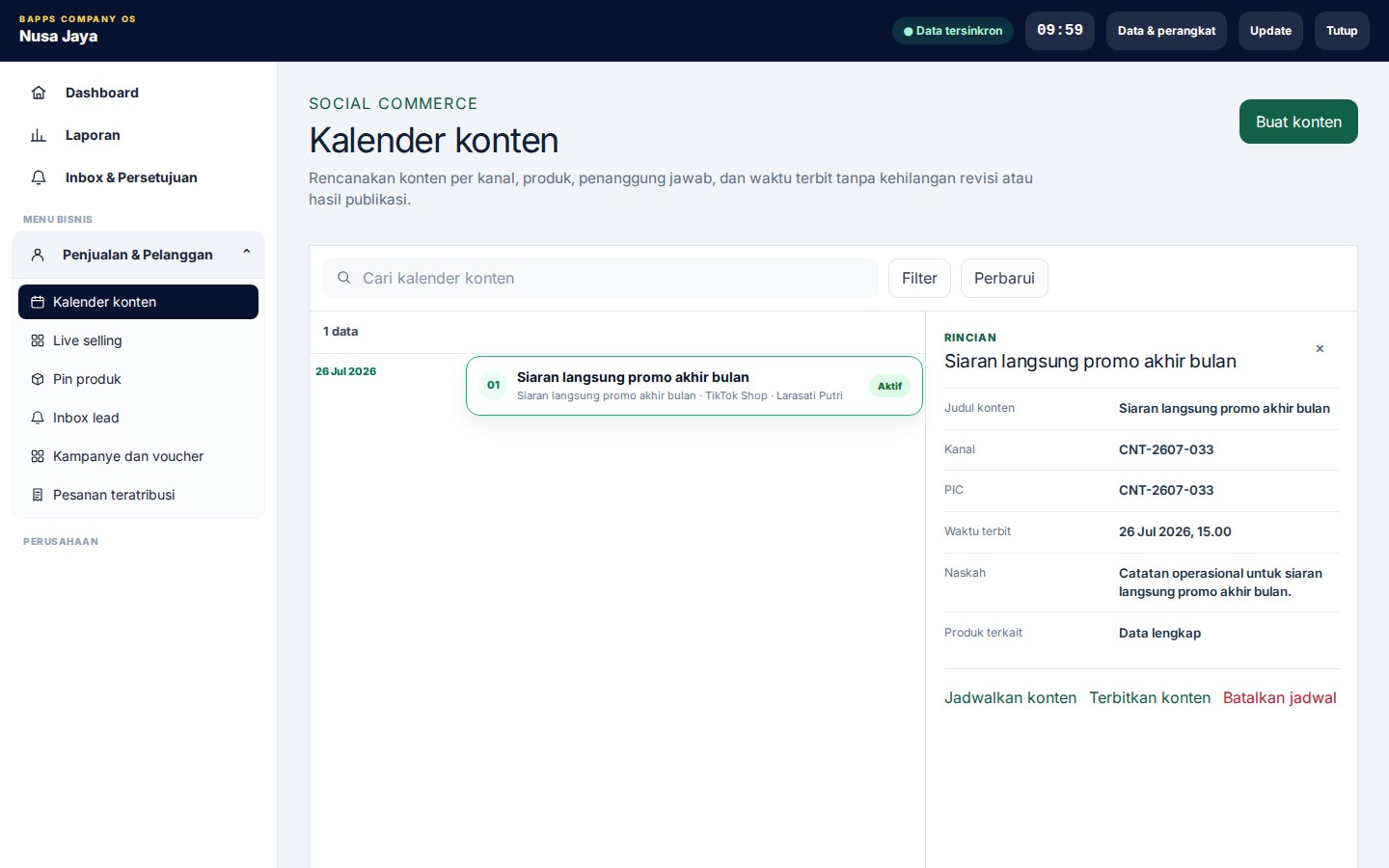Click the Buat konten button
This screenshot has width=1389, height=868.
pyautogui.click(x=1298, y=122)
